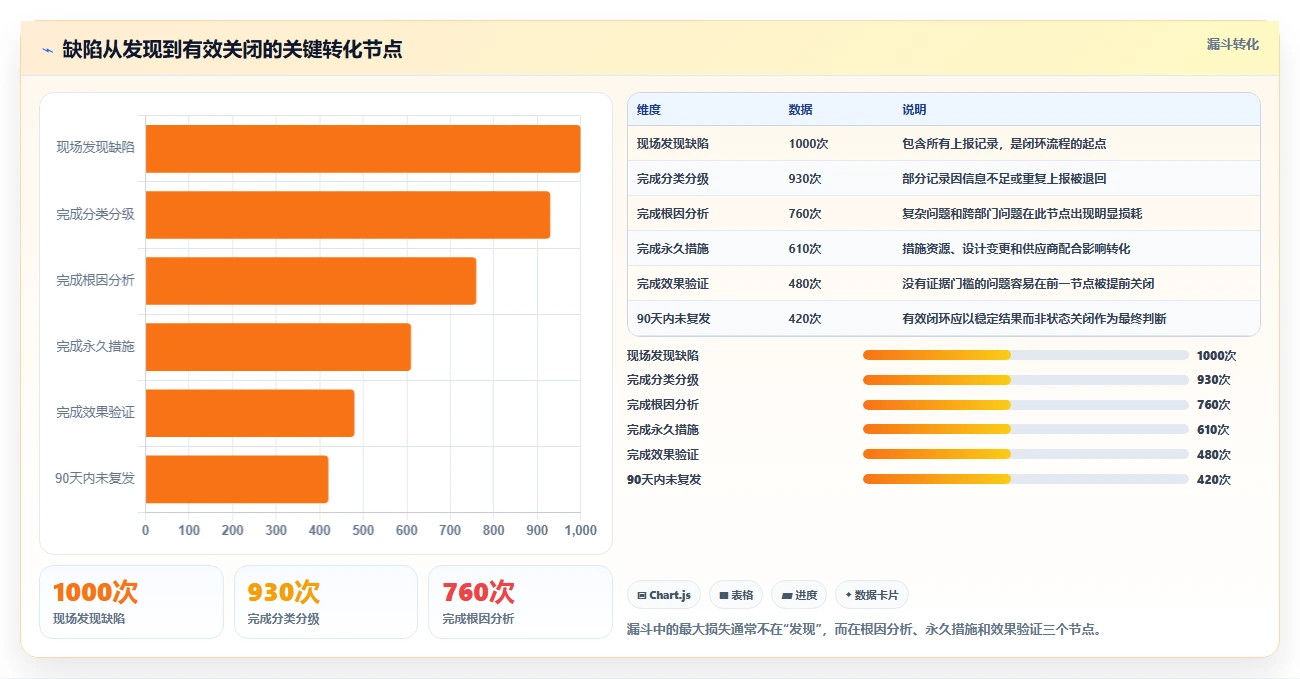Click the 完成根因分析 progress bar
This screenshot has height=679, width=1300.
point(1026,405)
